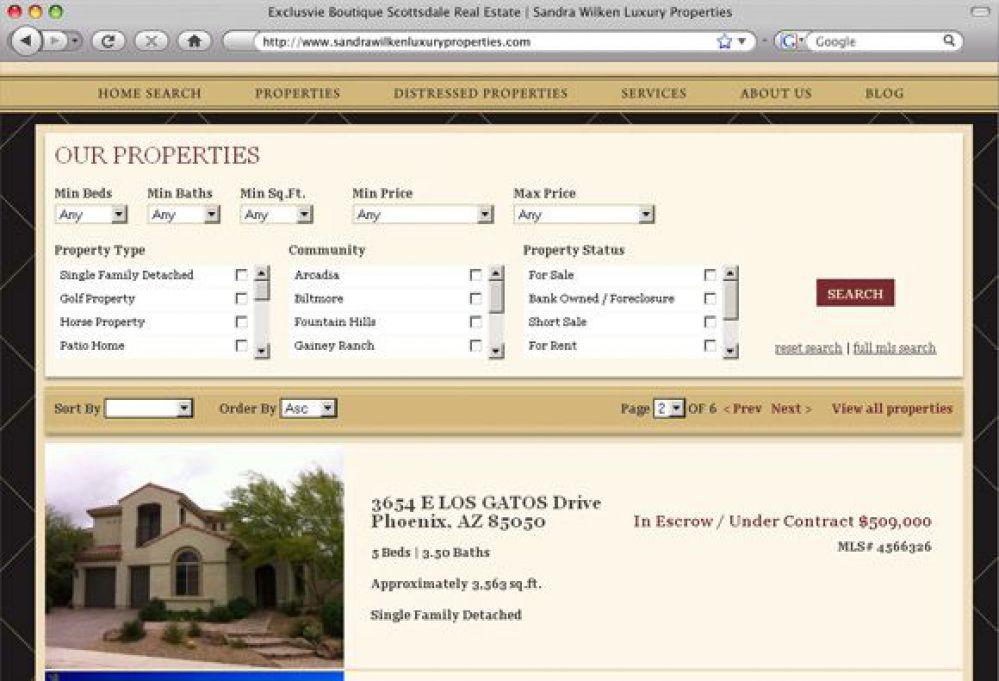Image resolution: width=999 pixels, height=681 pixels.
Task: Check the Arcadia community checkbox
Action: click(x=476, y=275)
